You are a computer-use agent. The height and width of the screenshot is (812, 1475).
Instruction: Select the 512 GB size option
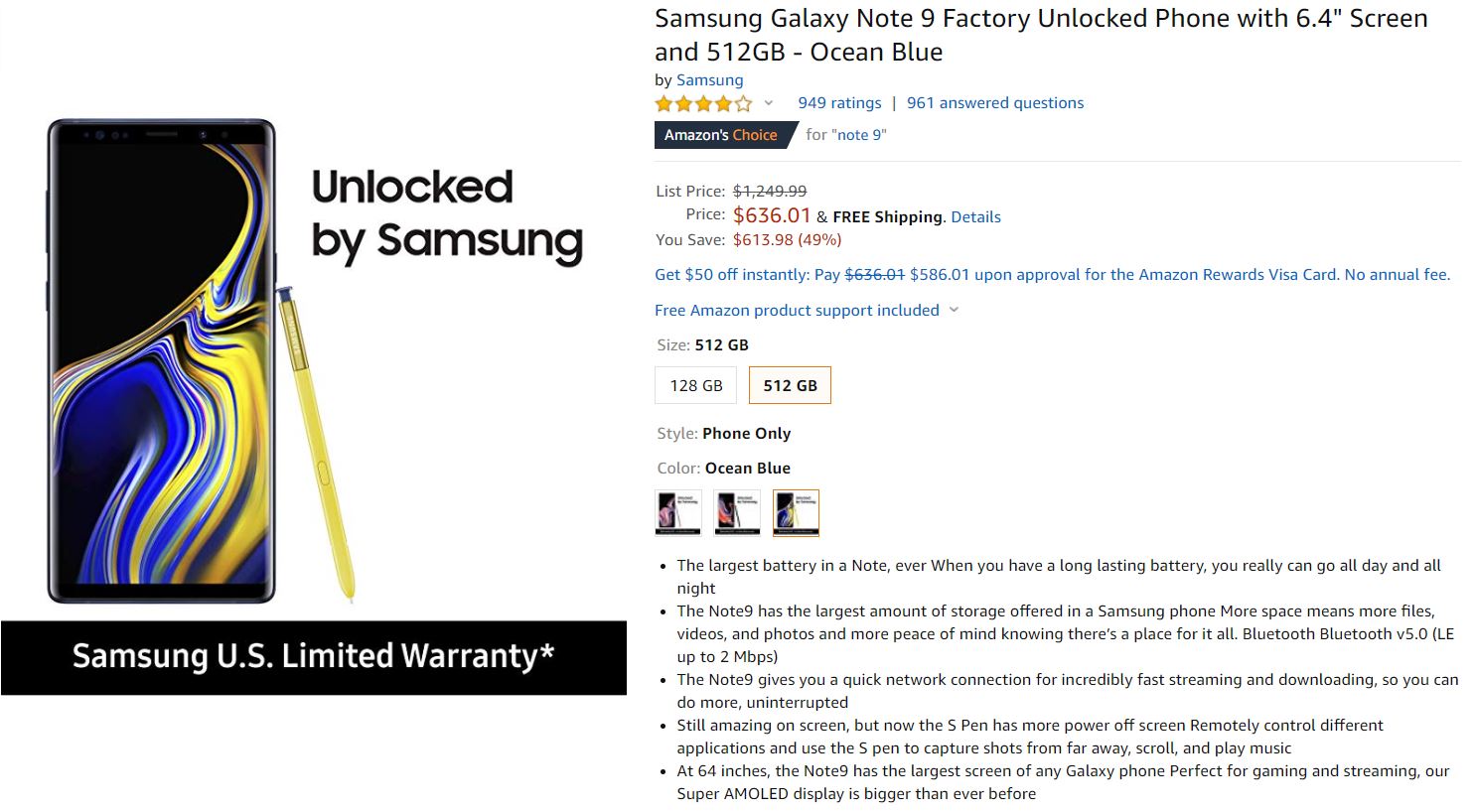790,385
